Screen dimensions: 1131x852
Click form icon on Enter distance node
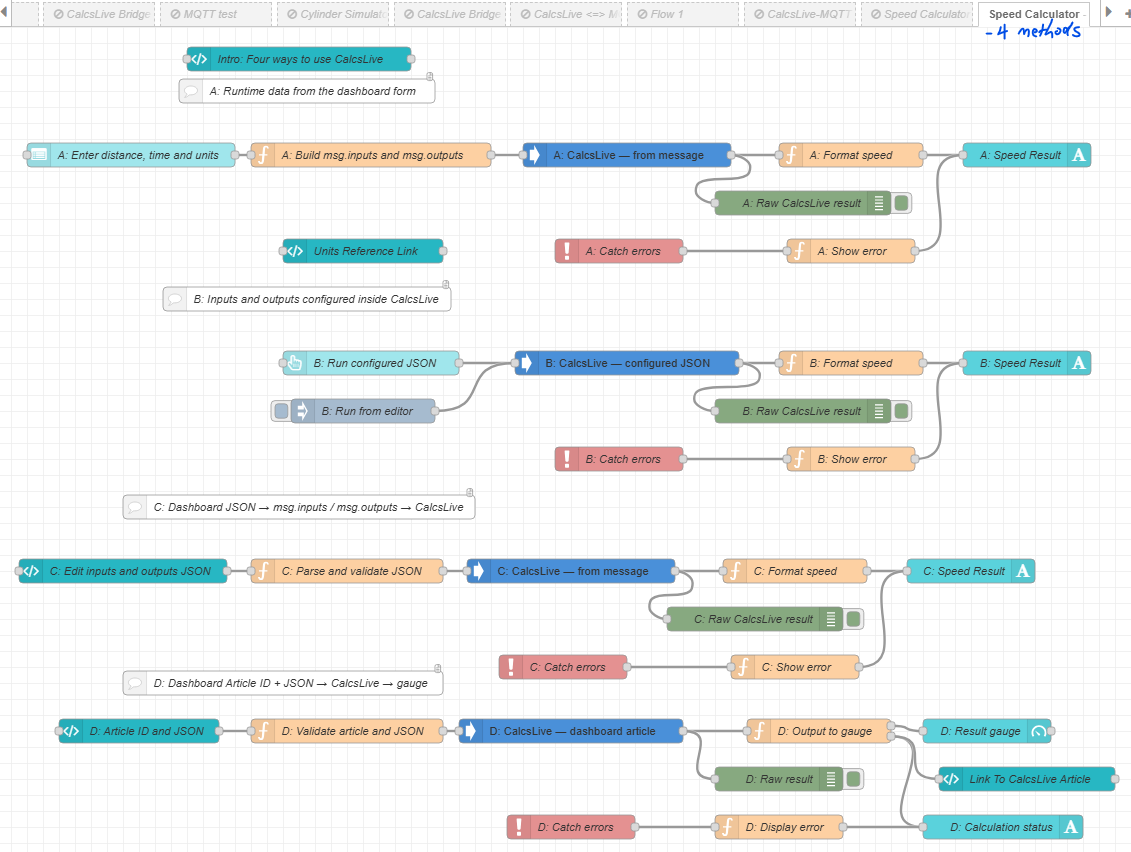point(39,155)
